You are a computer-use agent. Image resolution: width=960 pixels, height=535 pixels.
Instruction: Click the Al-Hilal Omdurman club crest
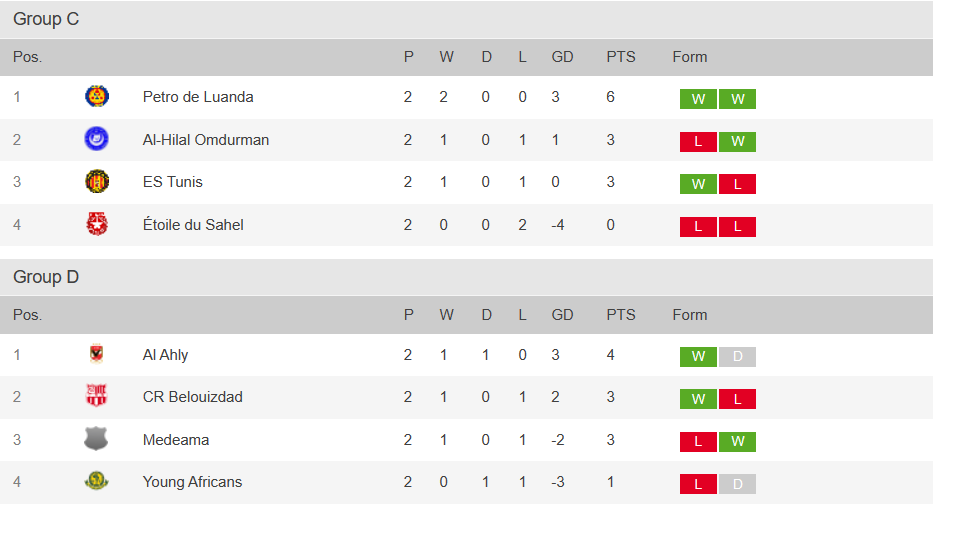pyautogui.click(x=97, y=139)
